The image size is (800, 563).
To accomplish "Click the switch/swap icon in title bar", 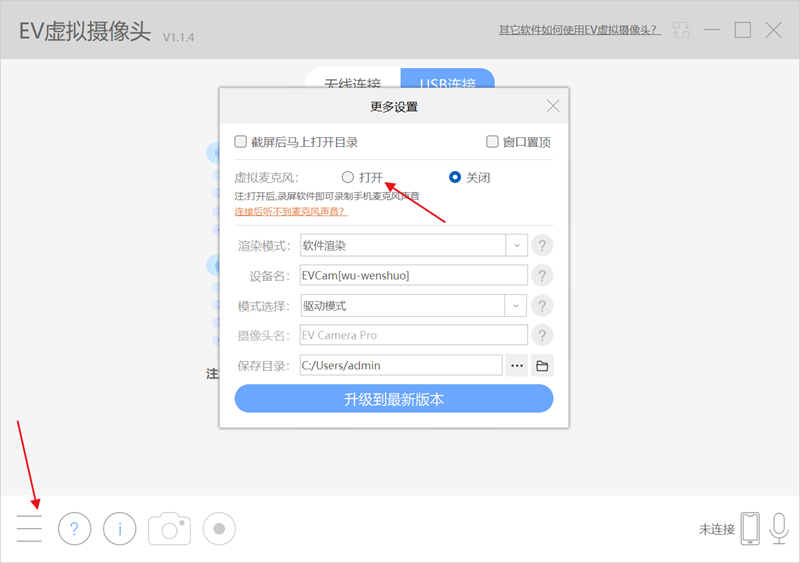I will pyautogui.click(x=681, y=30).
